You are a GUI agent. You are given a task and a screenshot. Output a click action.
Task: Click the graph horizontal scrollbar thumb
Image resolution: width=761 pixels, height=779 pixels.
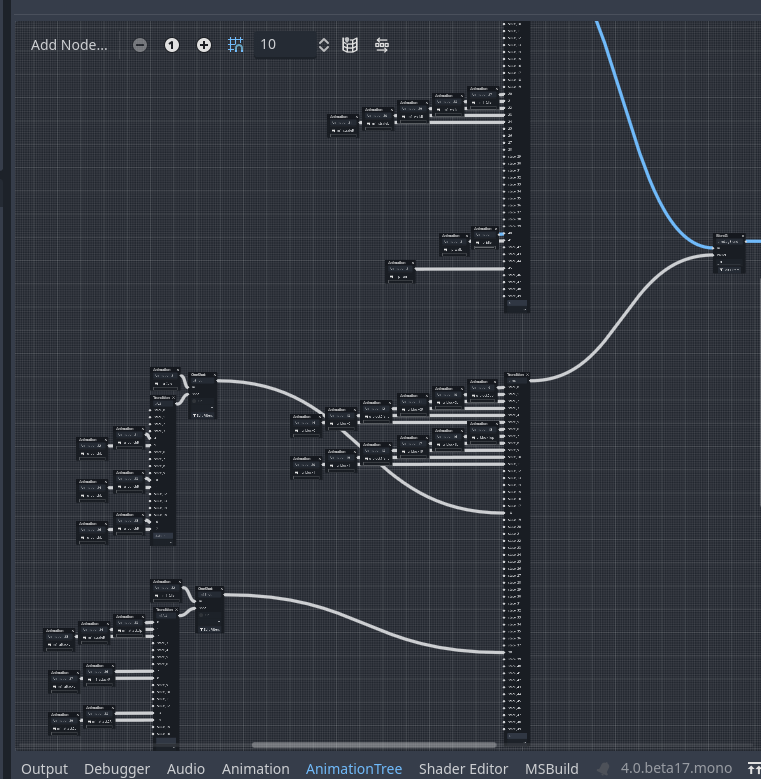(374, 745)
